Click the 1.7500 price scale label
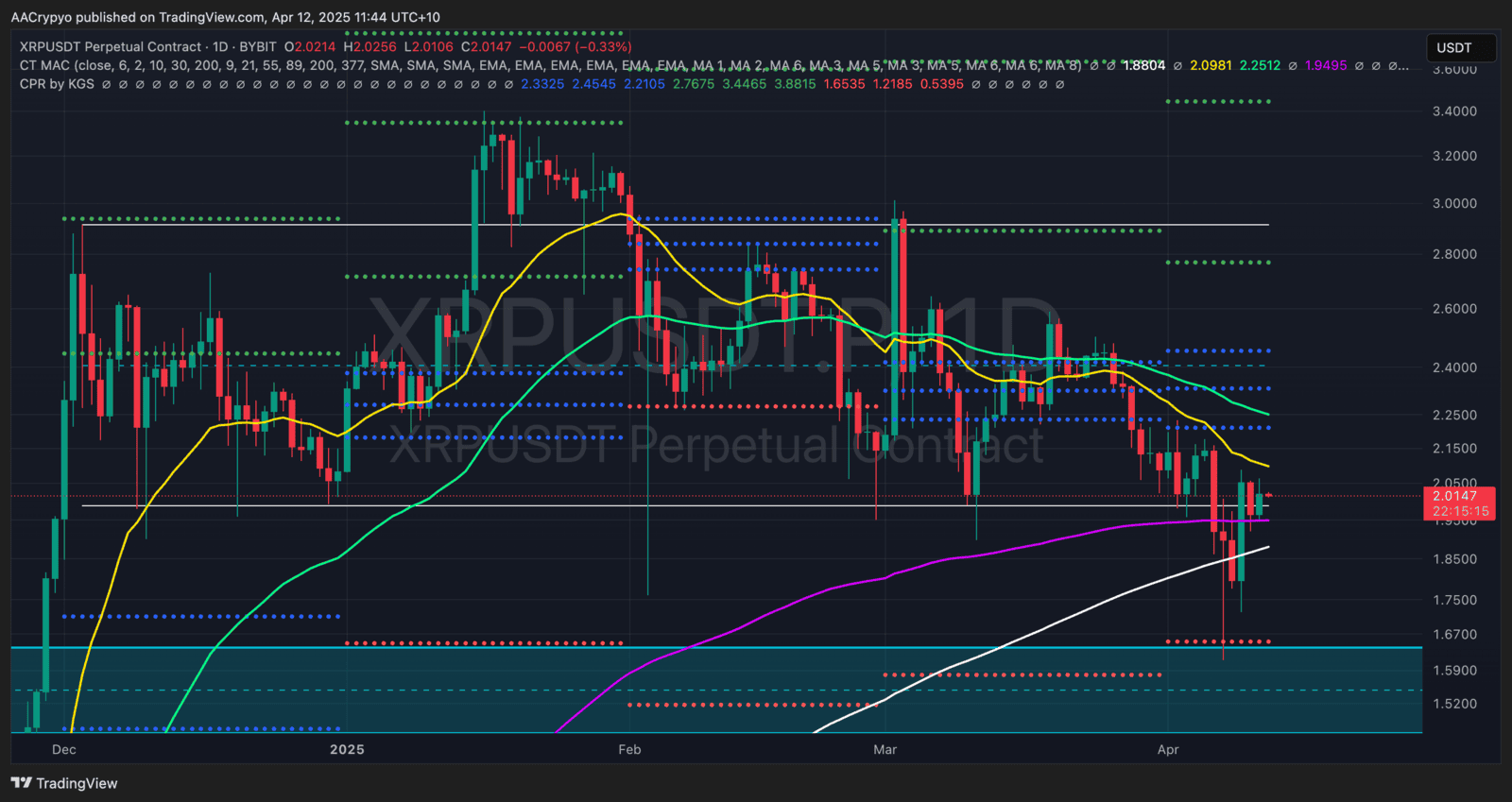This screenshot has height=802, width=1512. pos(1454,600)
